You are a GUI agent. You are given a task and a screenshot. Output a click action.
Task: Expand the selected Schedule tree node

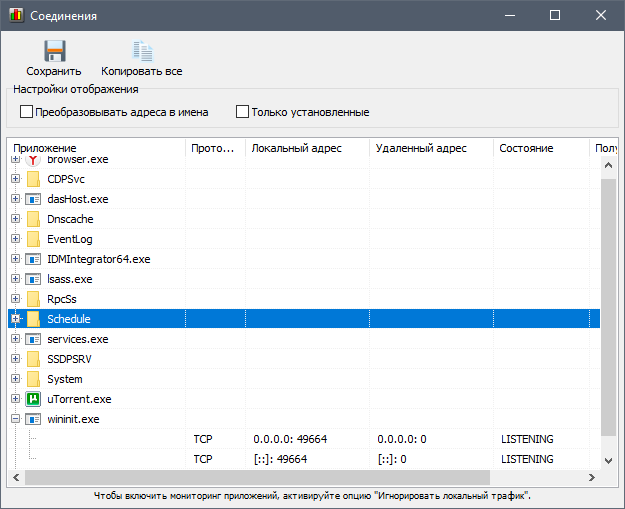(x=16, y=318)
